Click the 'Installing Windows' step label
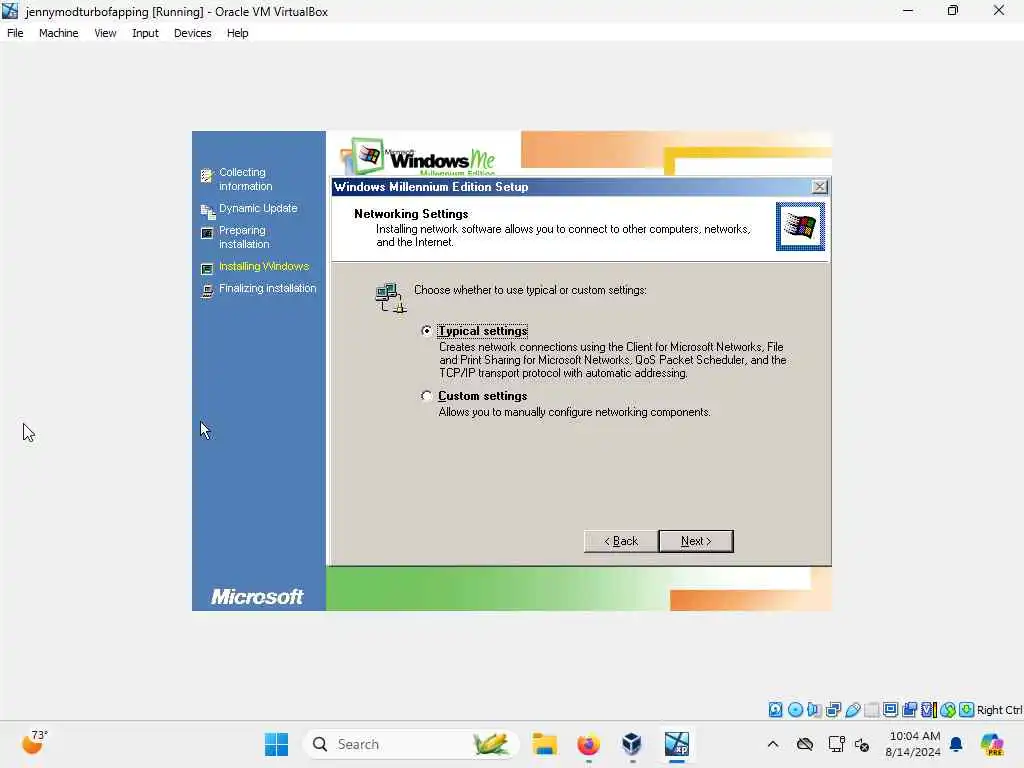This screenshot has height=768, width=1024. coord(264,266)
